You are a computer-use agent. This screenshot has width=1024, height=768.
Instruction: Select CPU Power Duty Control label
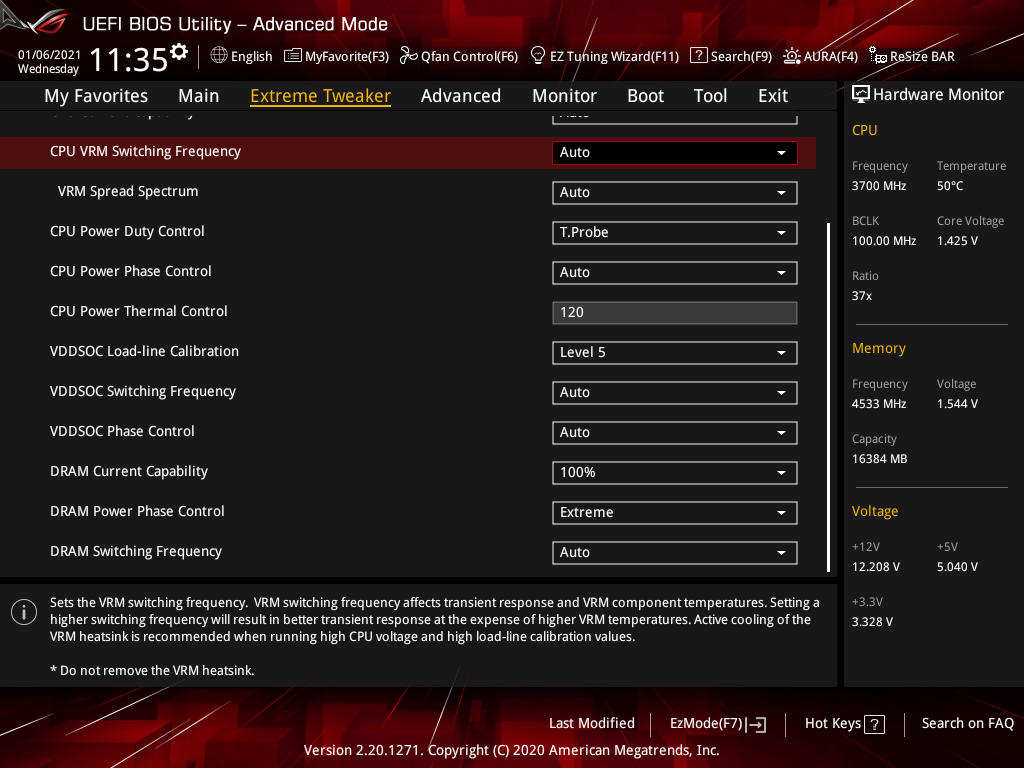click(x=127, y=231)
